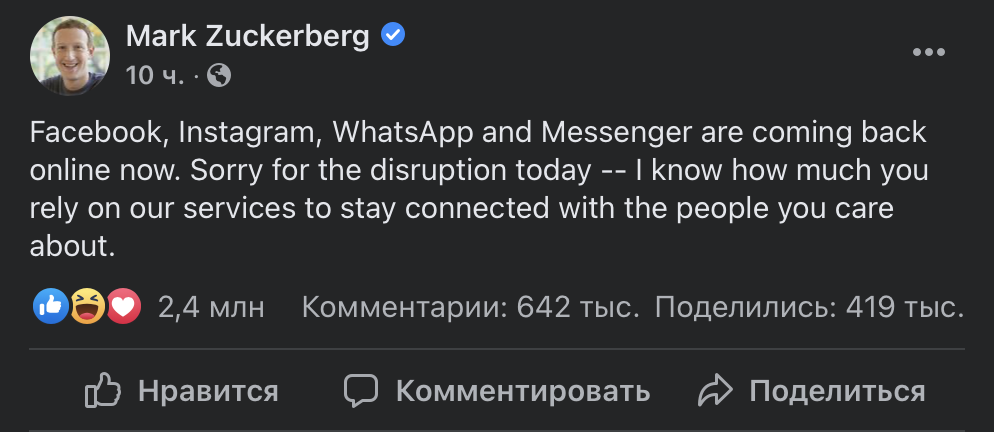Click the blue verified badge
Viewport: 994px width, 432px height.
point(393,37)
